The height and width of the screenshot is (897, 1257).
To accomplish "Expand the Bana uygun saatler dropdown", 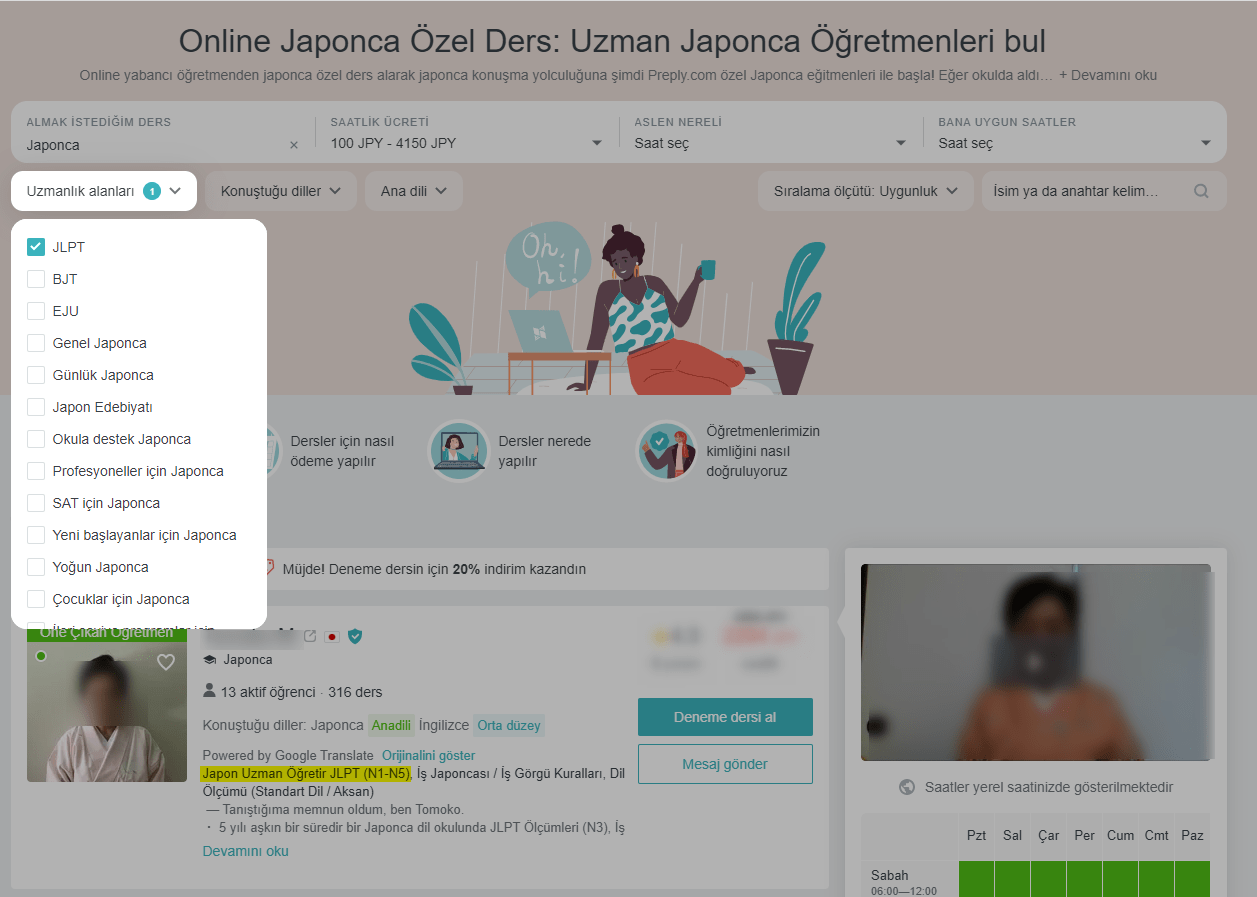I will [1075, 133].
